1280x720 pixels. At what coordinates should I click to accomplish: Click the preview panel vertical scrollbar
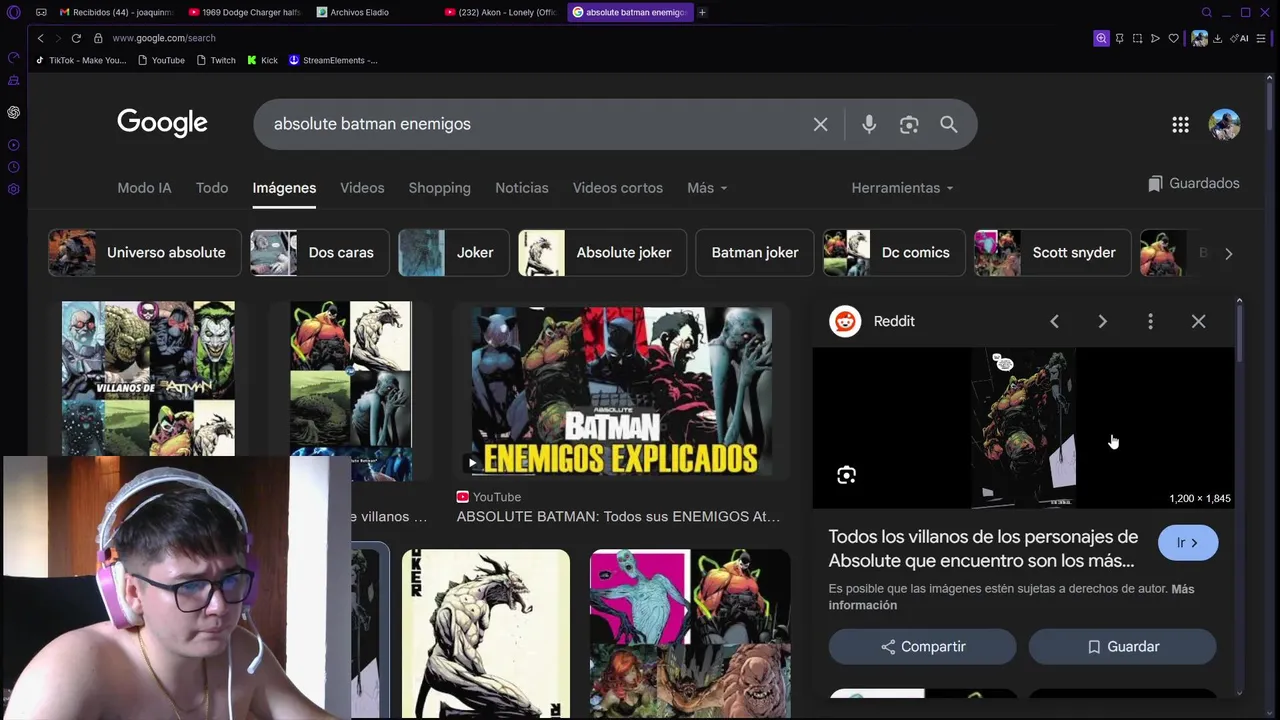click(1239, 334)
